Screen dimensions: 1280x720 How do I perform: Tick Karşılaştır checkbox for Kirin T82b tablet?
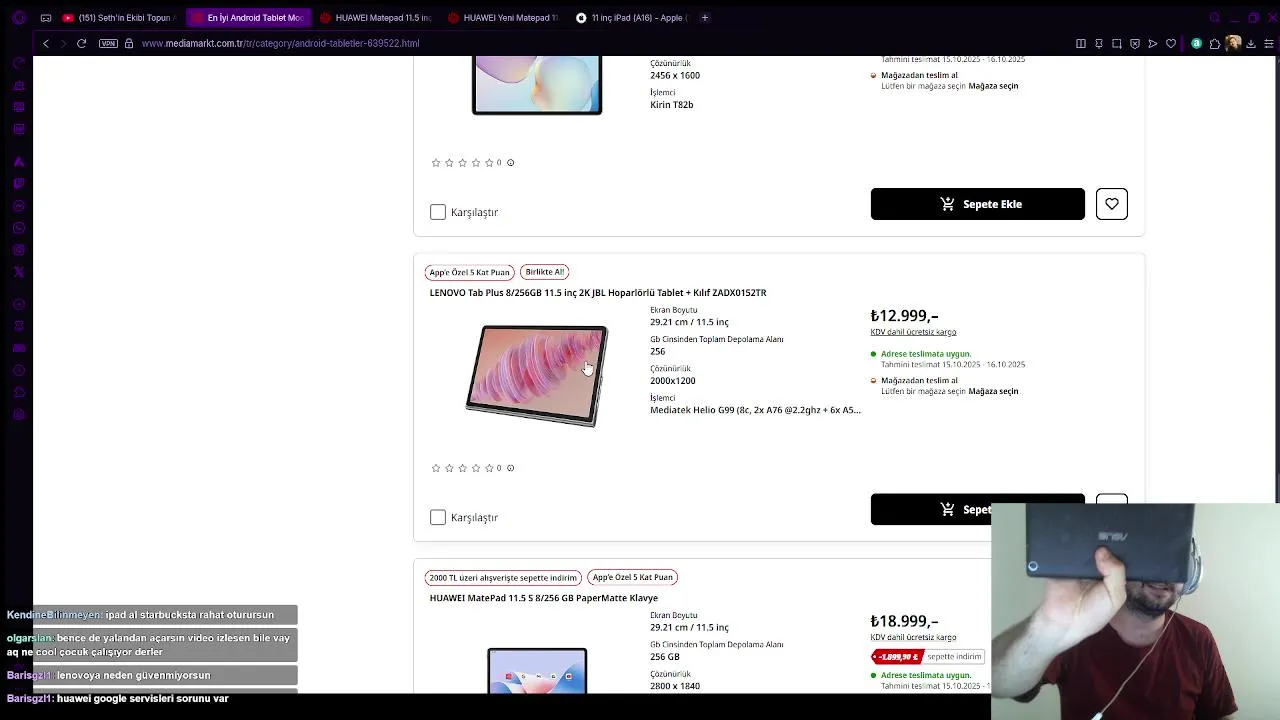click(438, 212)
